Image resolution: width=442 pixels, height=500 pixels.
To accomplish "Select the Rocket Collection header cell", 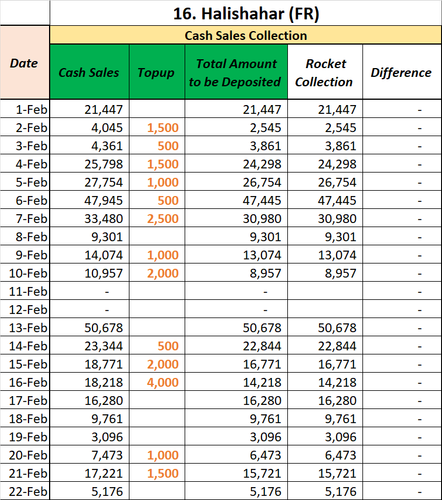I will click(325, 72).
